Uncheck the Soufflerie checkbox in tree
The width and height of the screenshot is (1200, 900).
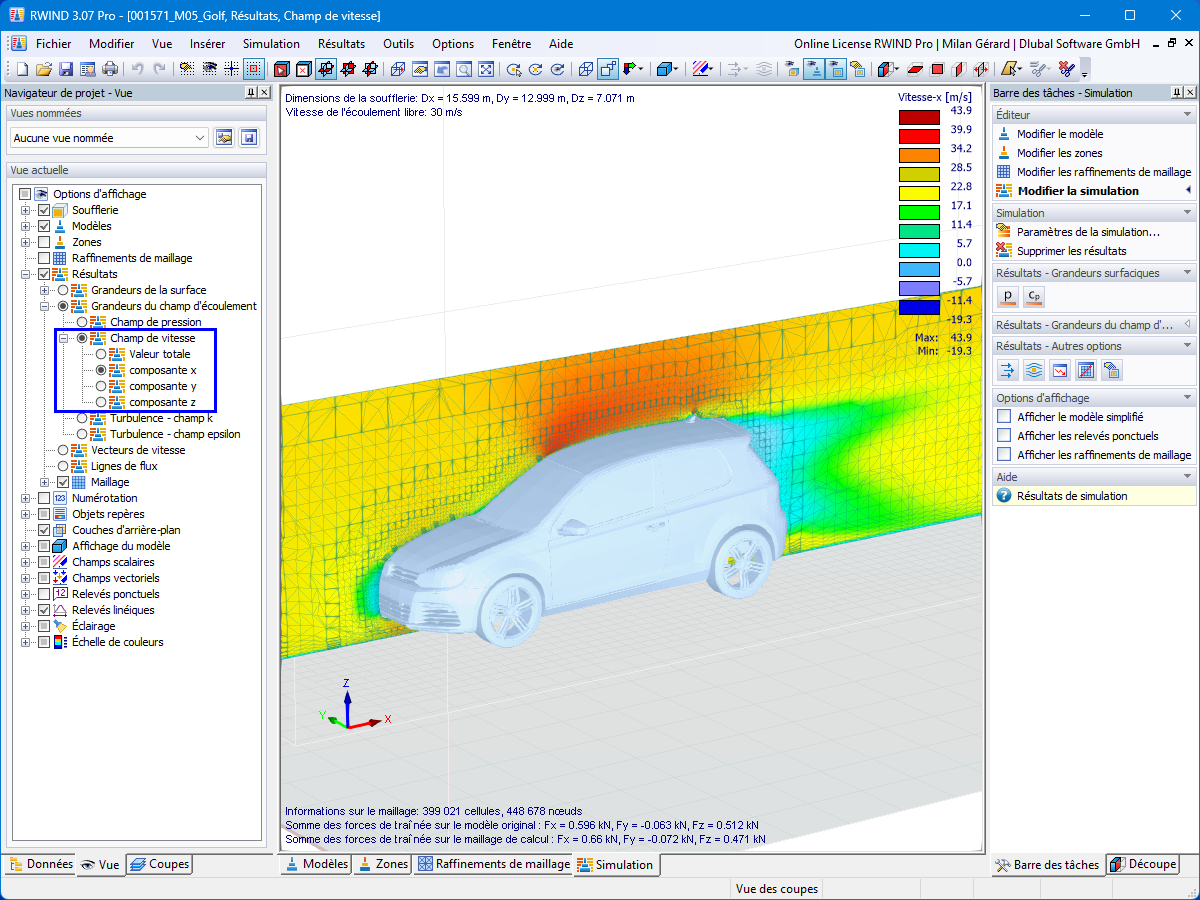pyautogui.click(x=44, y=210)
